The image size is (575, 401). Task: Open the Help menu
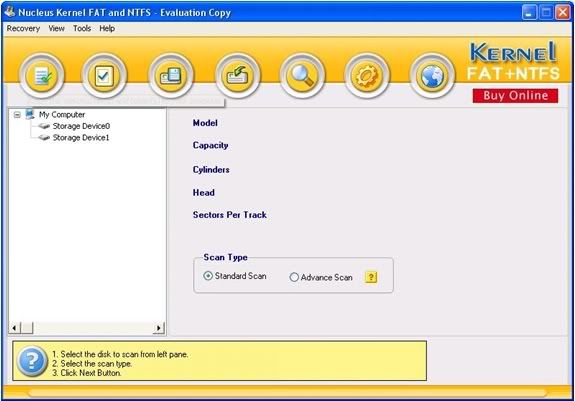point(107,28)
